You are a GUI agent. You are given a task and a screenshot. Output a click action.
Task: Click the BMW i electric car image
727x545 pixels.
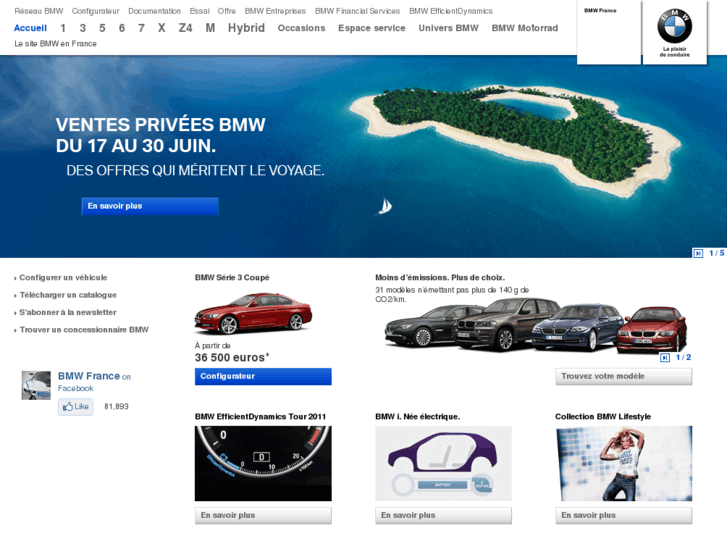[443, 463]
